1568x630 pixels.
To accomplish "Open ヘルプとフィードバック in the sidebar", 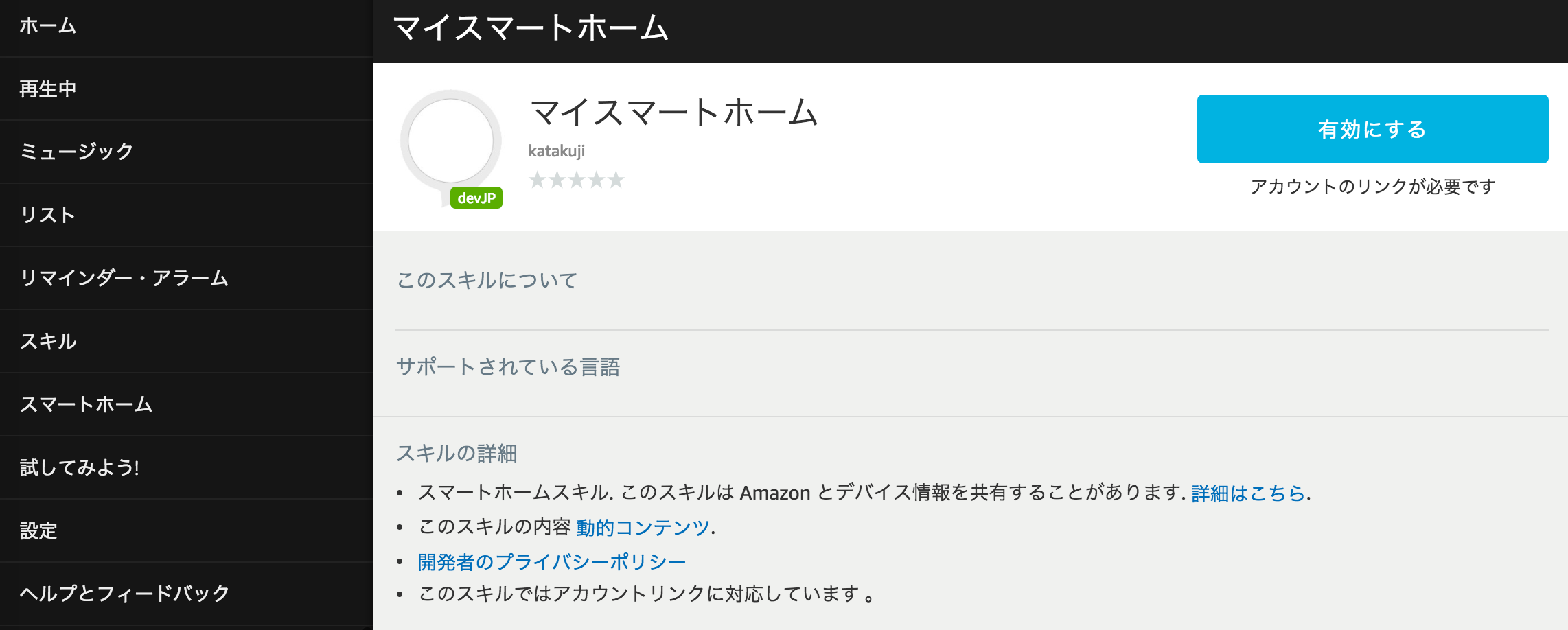I will point(125,594).
